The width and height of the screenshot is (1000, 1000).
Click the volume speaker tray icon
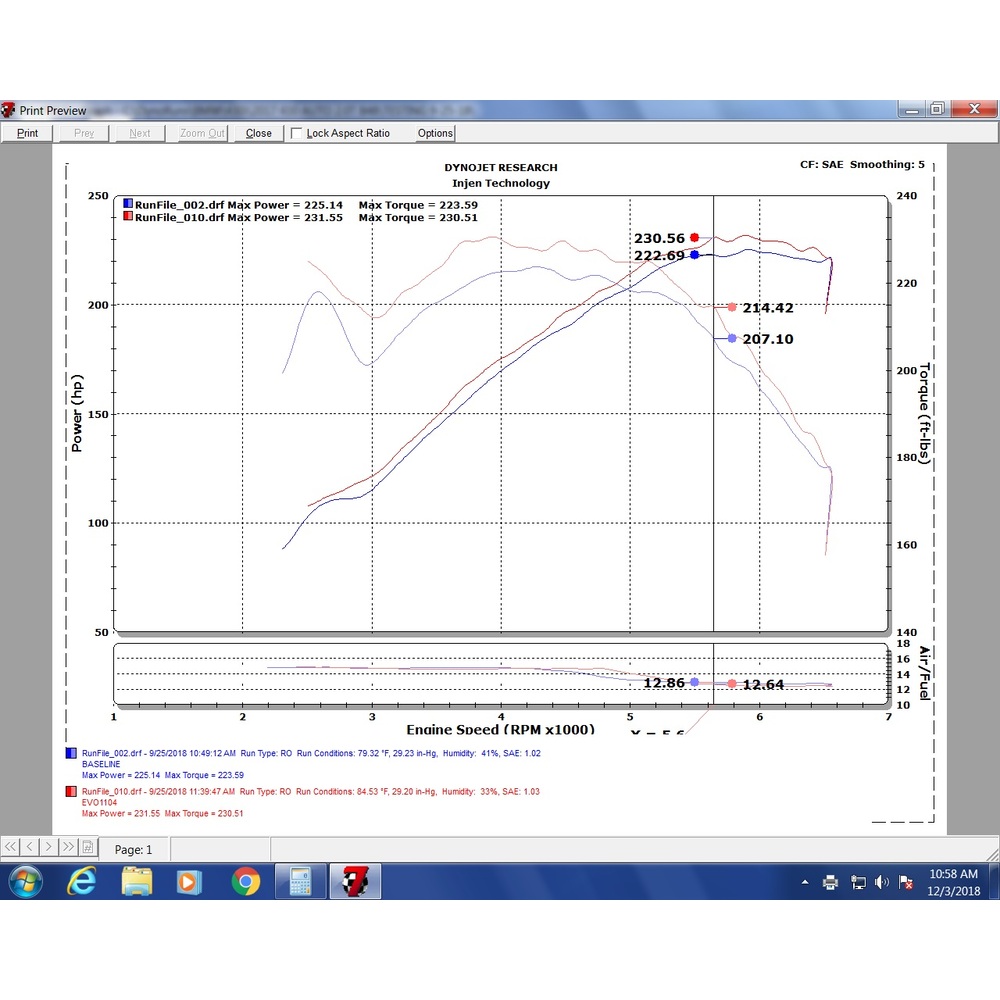coord(881,883)
